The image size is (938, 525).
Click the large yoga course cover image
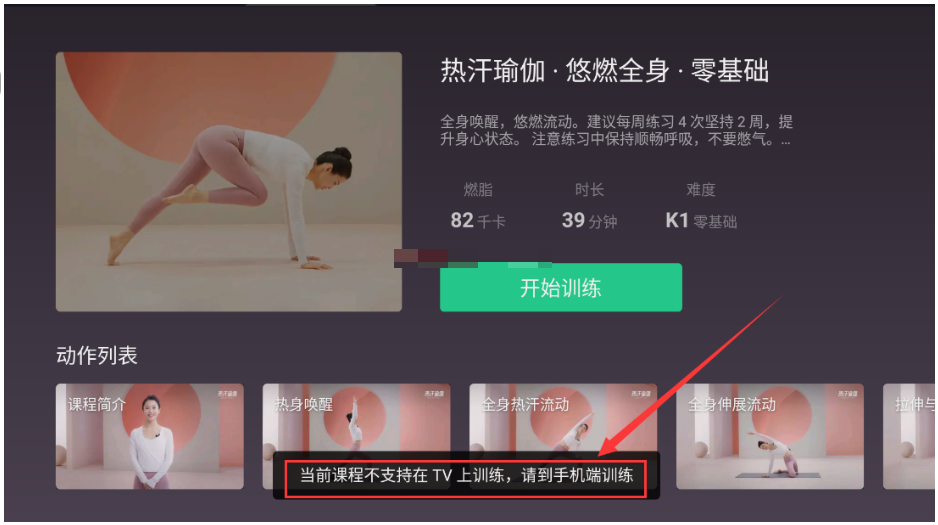(229, 182)
